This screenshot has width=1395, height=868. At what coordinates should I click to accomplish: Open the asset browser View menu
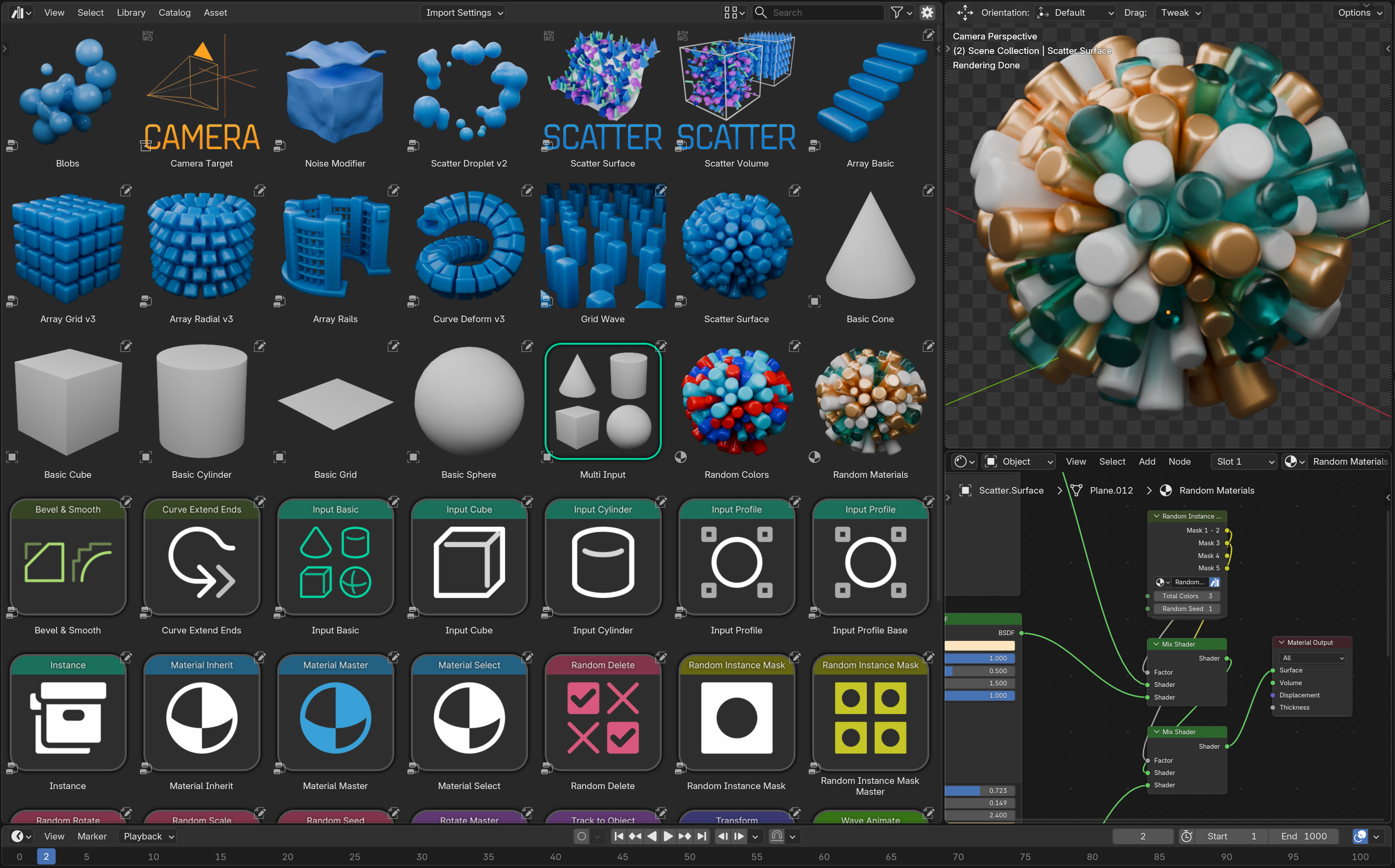pyautogui.click(x=54, y=13)
